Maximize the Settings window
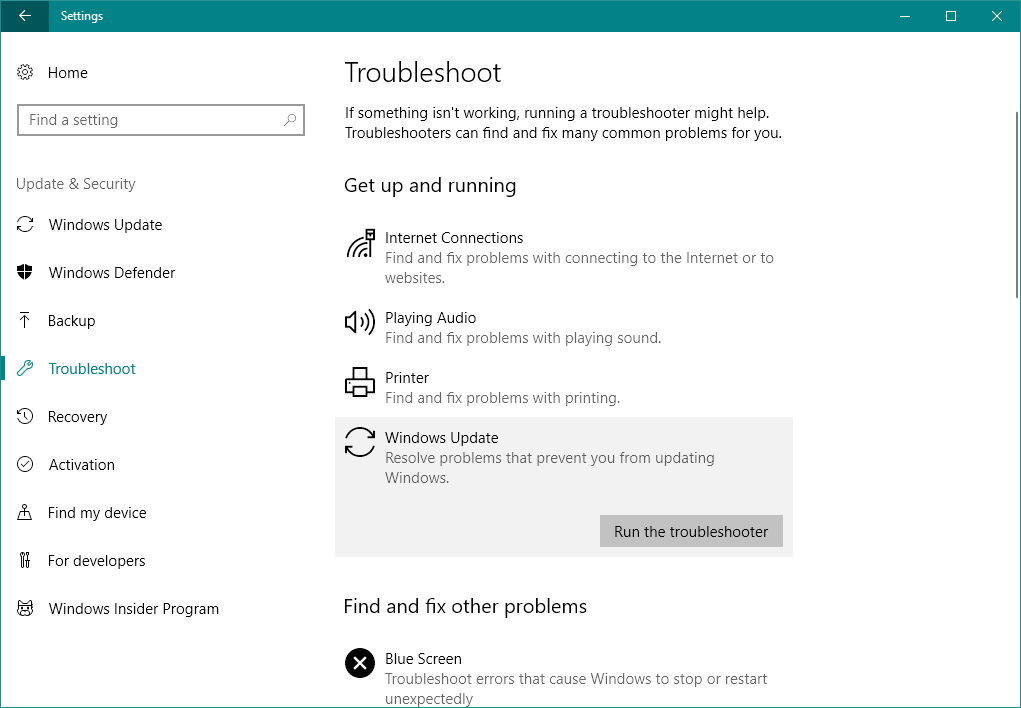 pyautogui.click(x=951, y=16)
